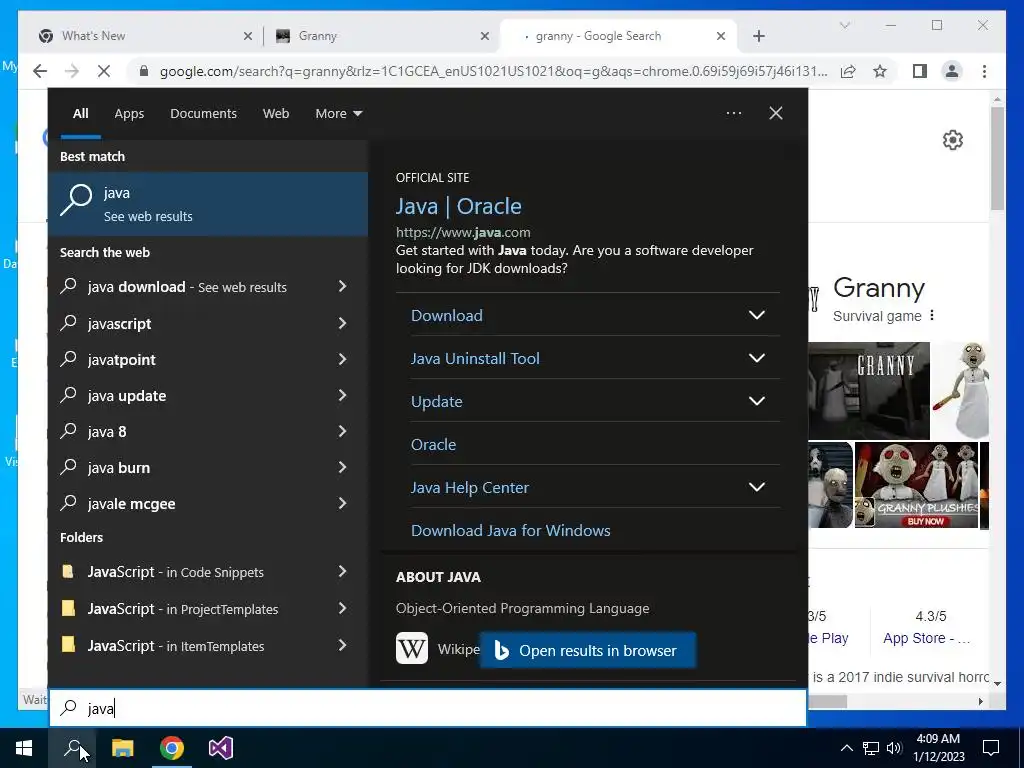
Task: Expand the javatpoint suggestion arrow
Action: tap(342, 359)
